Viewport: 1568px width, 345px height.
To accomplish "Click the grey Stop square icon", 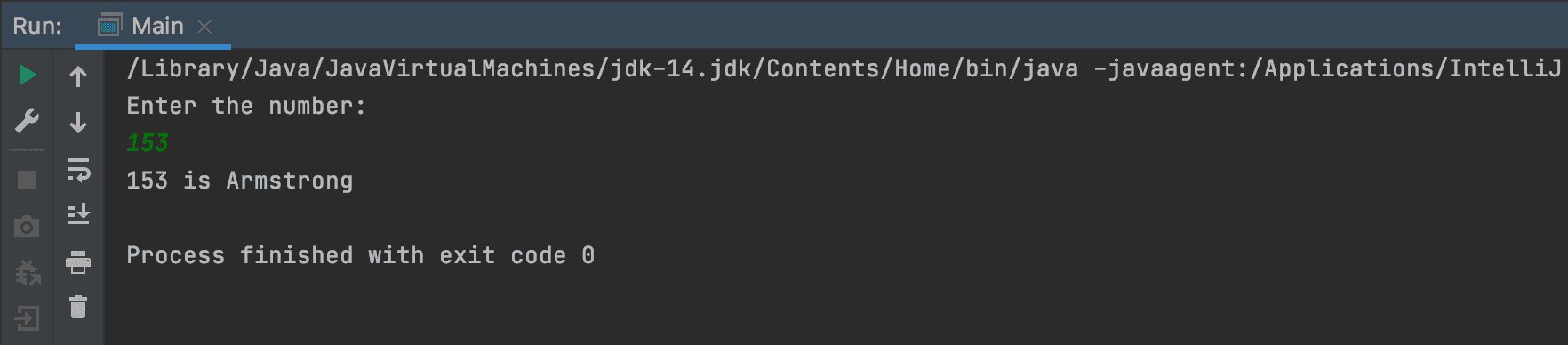I will (x=27, y=180).
